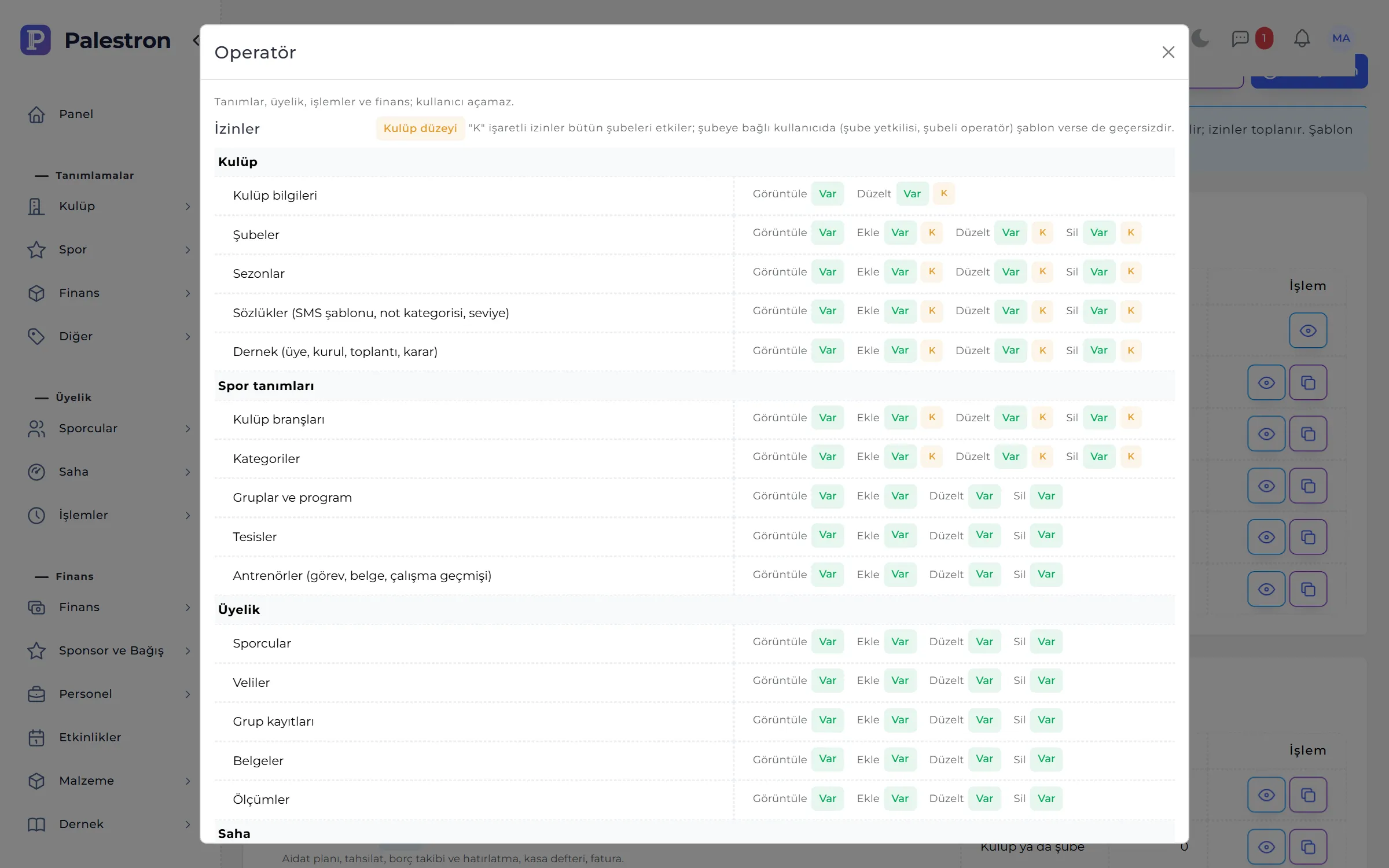Open the notifications bell

tap(1302, 39)
